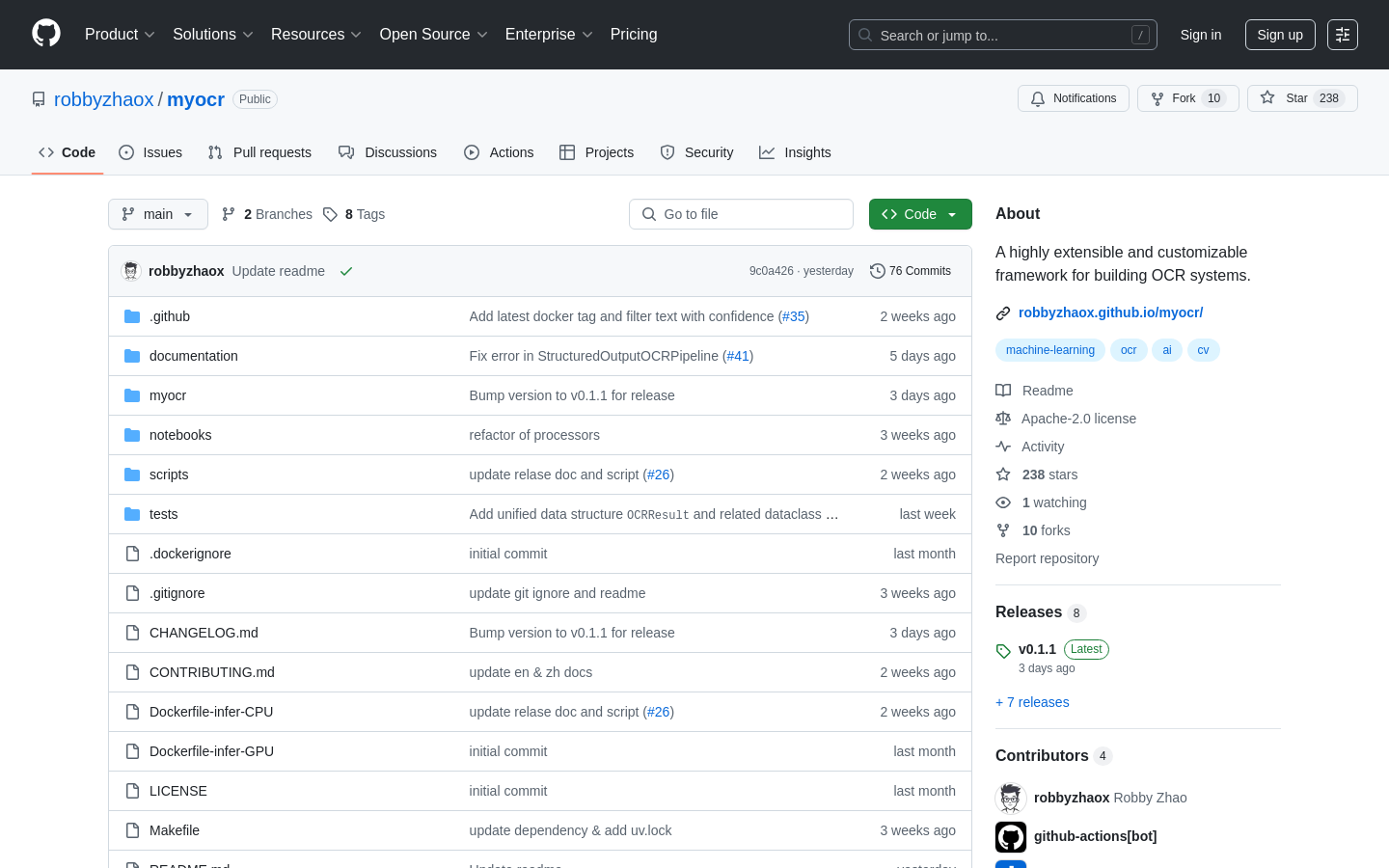Open the green Code dropdown
This screenshot has height=868, width=1389.
(x=920, y=214)
